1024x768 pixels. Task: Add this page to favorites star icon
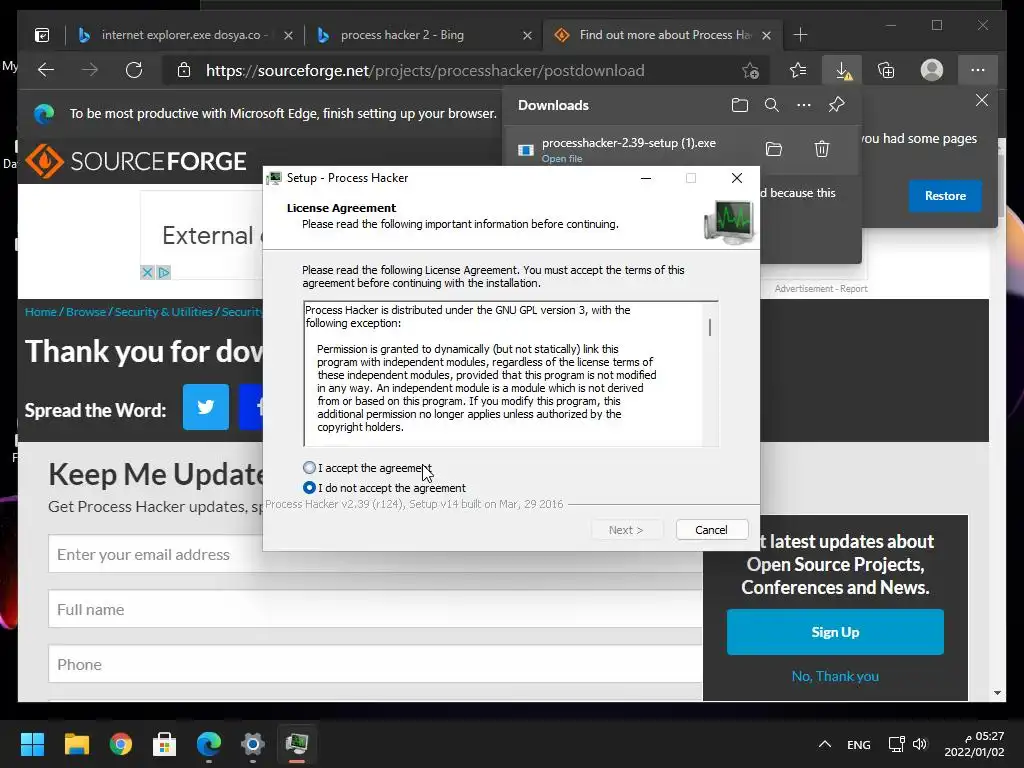point(750,70)
